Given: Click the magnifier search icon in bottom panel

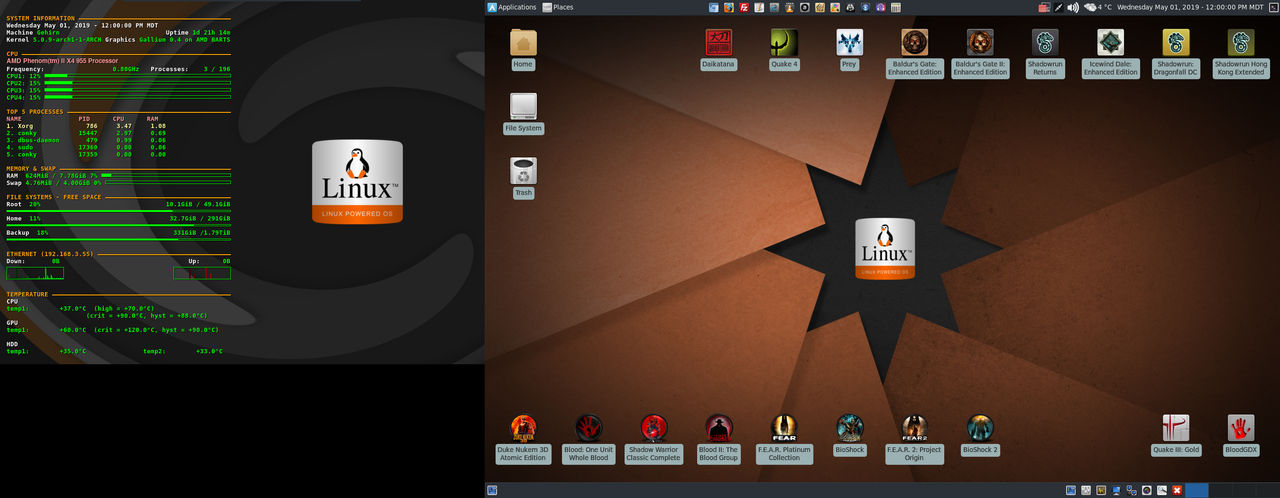Looking at the screenshot, I should [x=1162, y=490].
